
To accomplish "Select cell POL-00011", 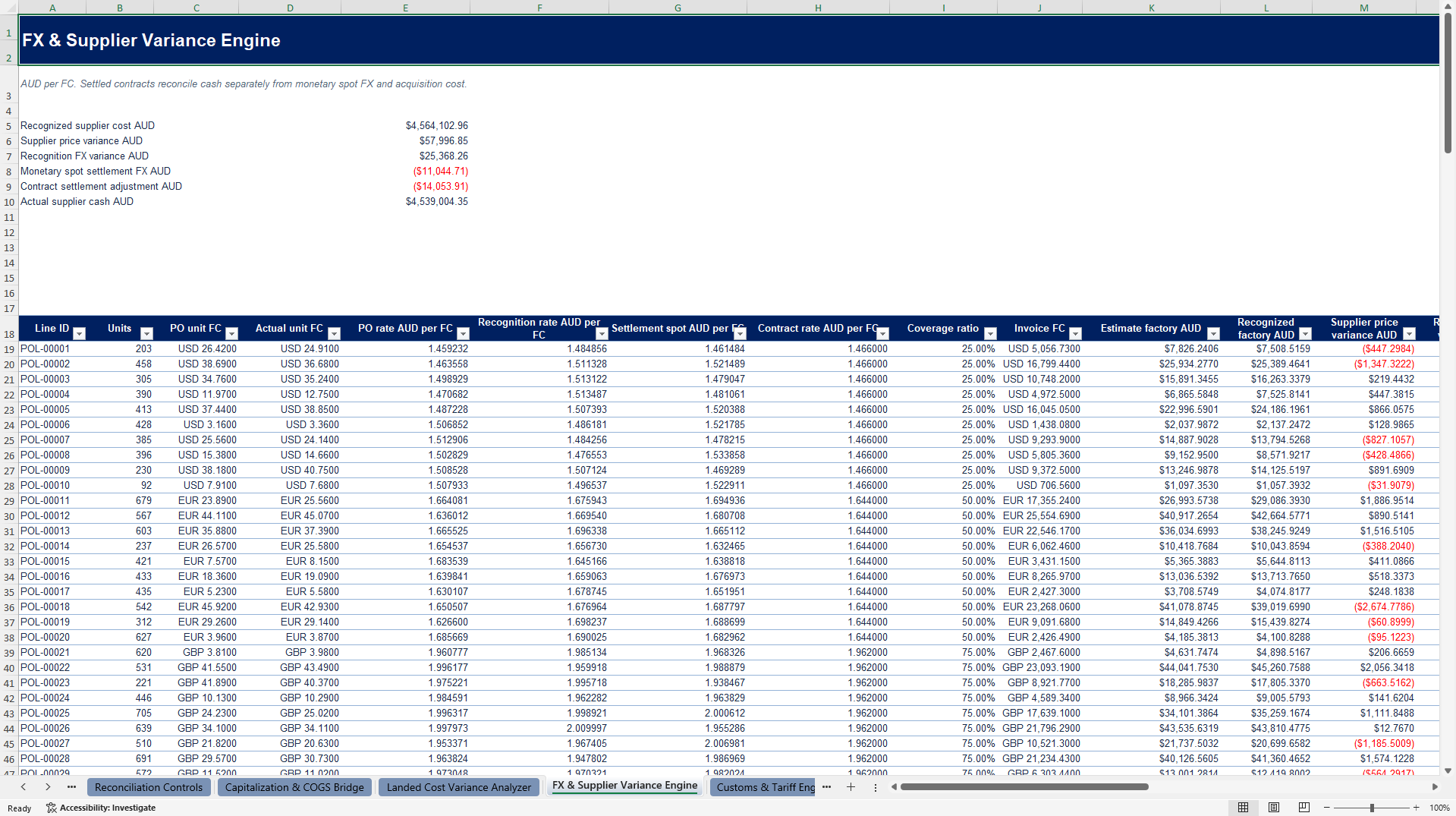I will tap(52, 501).
